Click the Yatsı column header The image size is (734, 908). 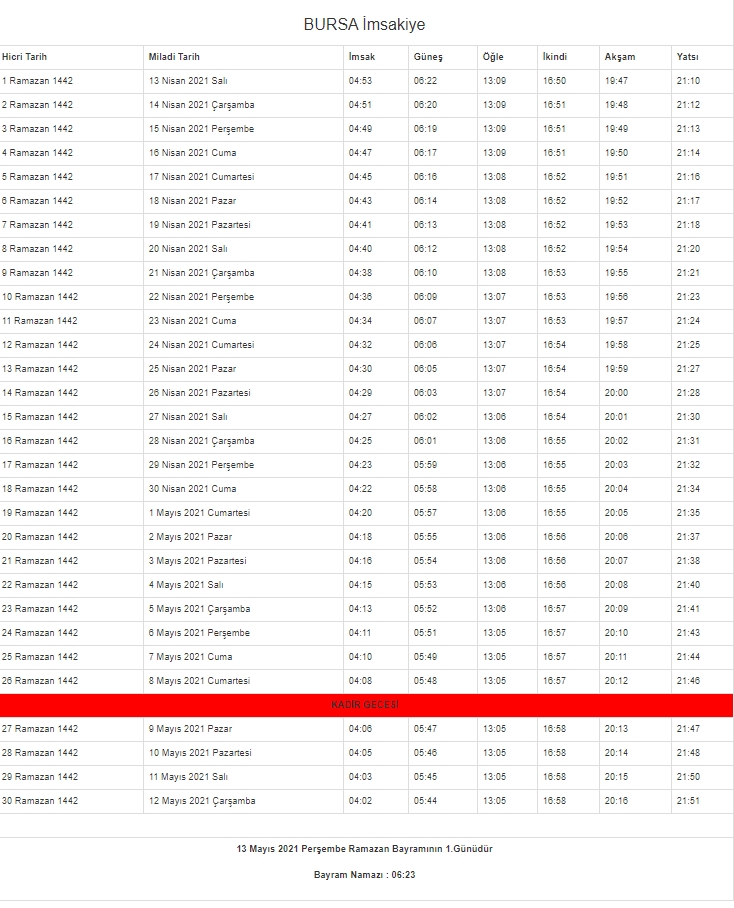[x=687, y=57]
